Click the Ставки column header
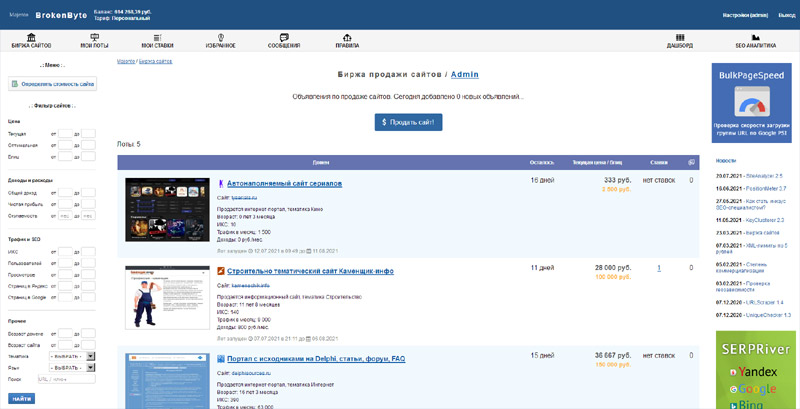The height and width of the screenshot is (409, 800). click(659, 162)
